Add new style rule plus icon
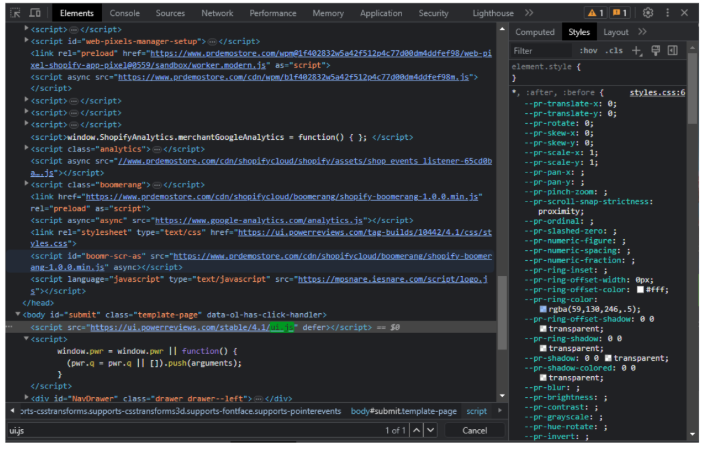 coord(637,51)
